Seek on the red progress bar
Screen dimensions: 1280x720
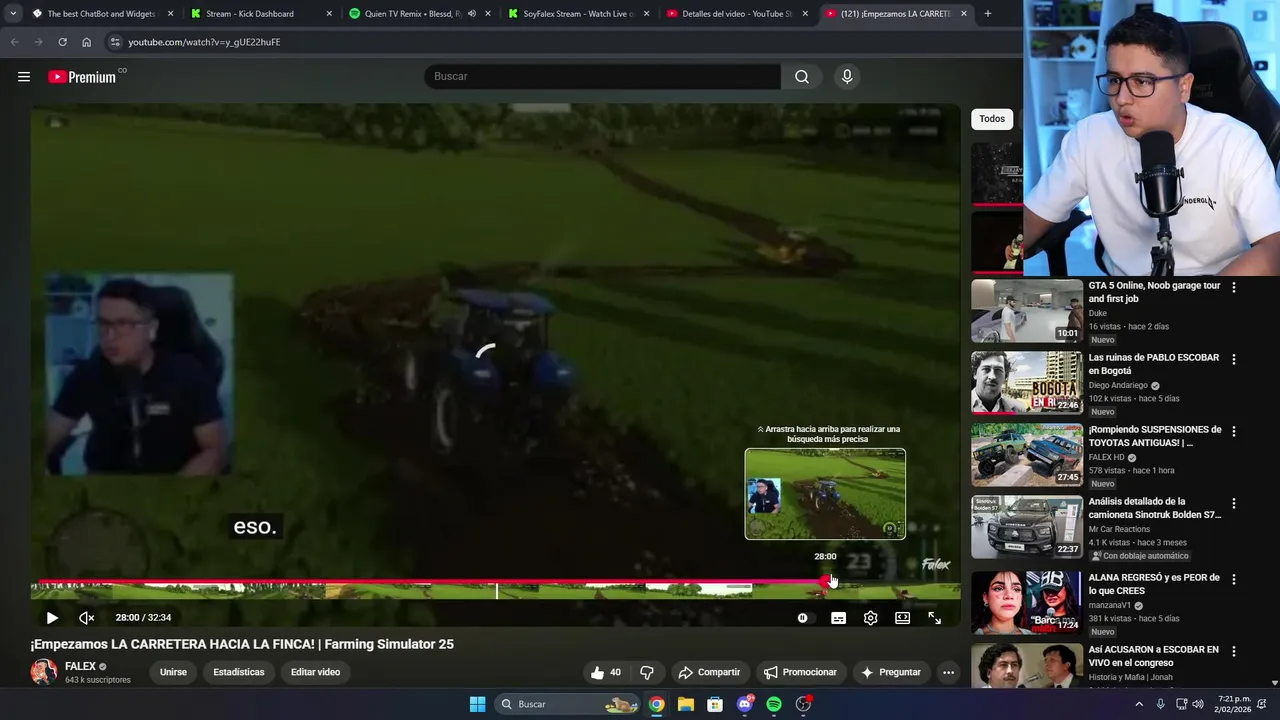point(430,581)
